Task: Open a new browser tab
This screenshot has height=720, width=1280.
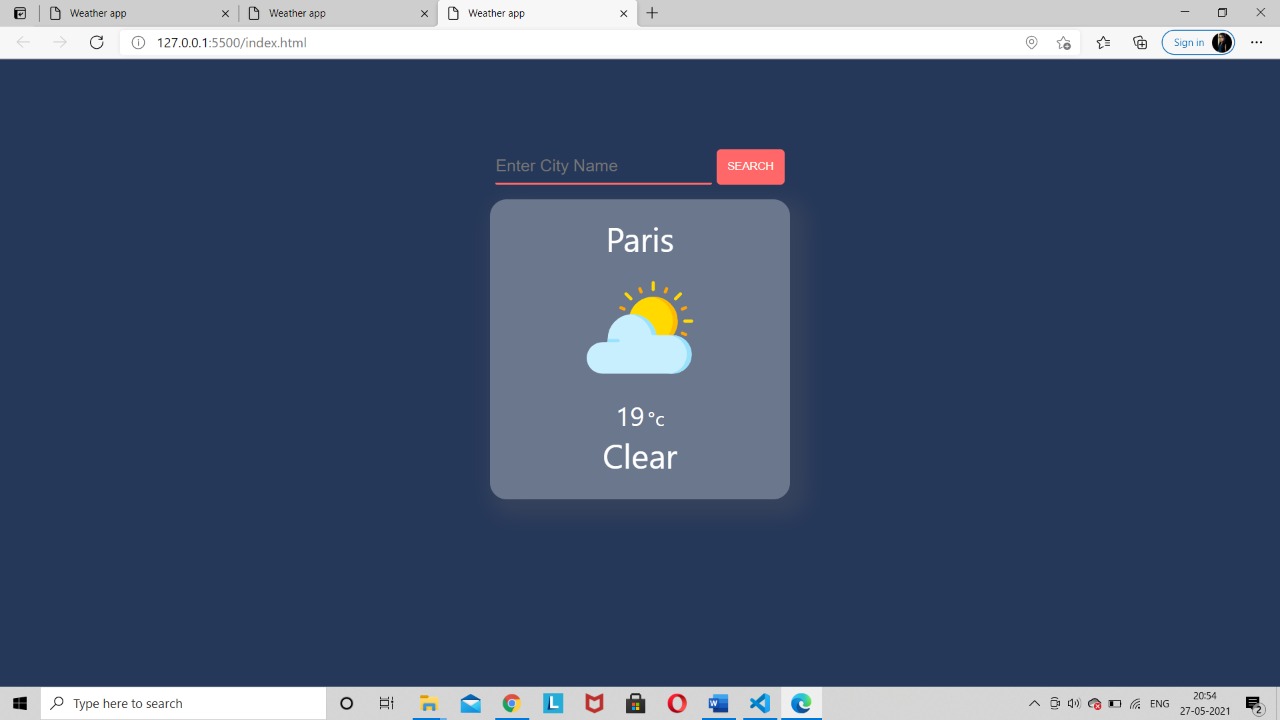Action: (652, 13)
